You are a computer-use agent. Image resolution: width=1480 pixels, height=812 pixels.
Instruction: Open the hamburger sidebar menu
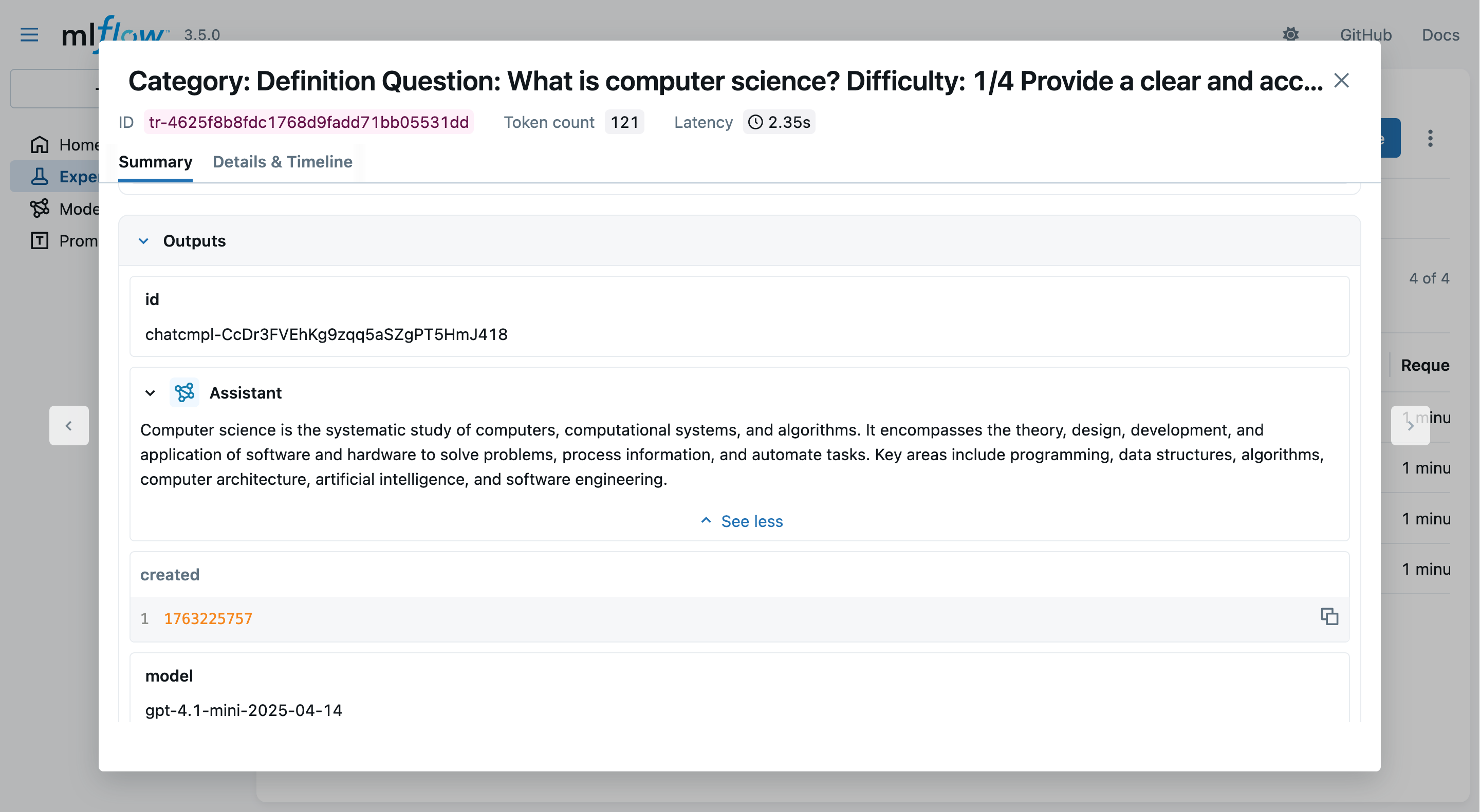pos(29,35)
